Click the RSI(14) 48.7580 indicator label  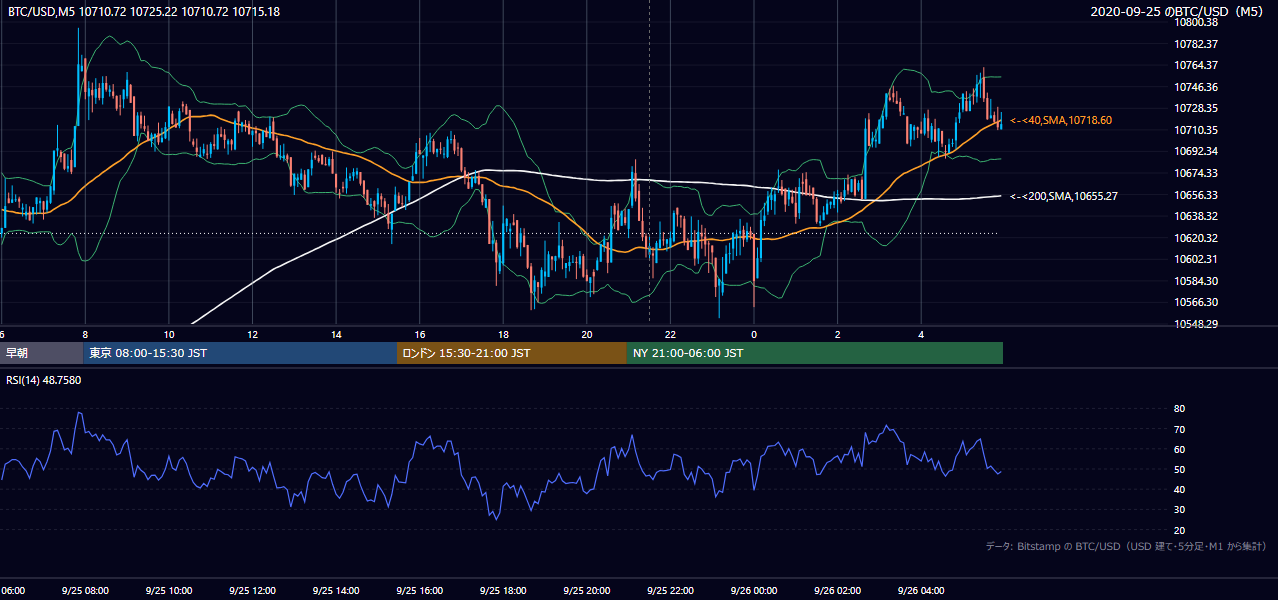point(44,380)
